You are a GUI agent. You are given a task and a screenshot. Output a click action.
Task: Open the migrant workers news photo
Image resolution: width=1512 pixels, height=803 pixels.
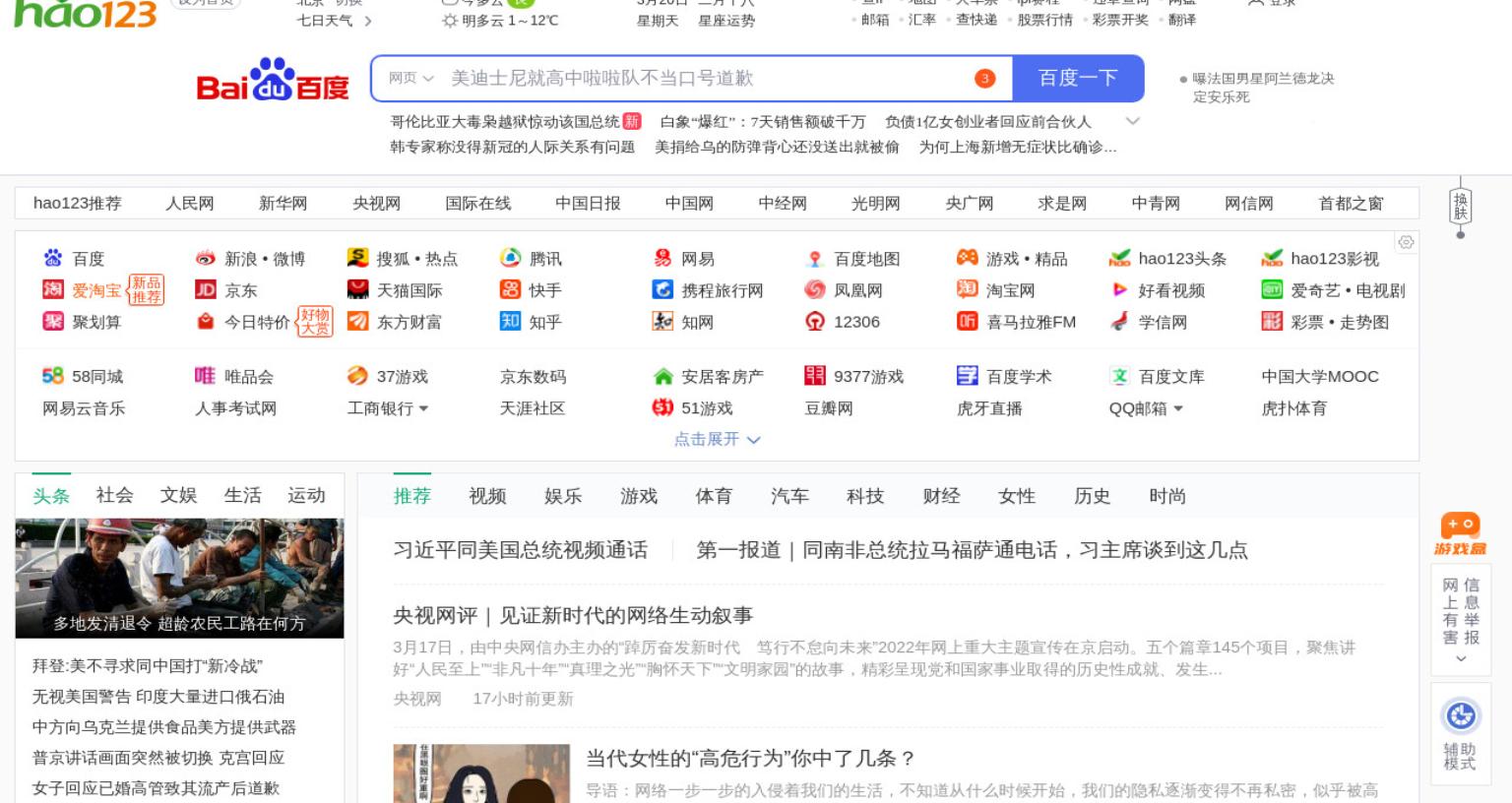179,578
